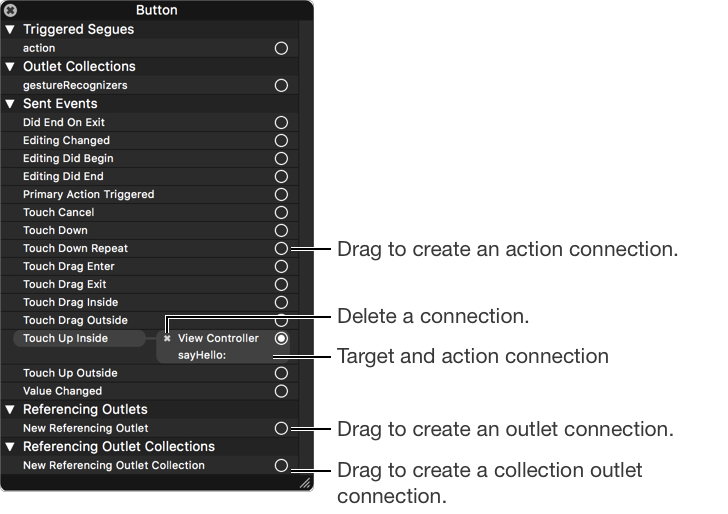Image resolution: width=728 pixels, height=514 pixels.
Task: Collapse the Referencing Outlets section
Action: tap(10, 410)
